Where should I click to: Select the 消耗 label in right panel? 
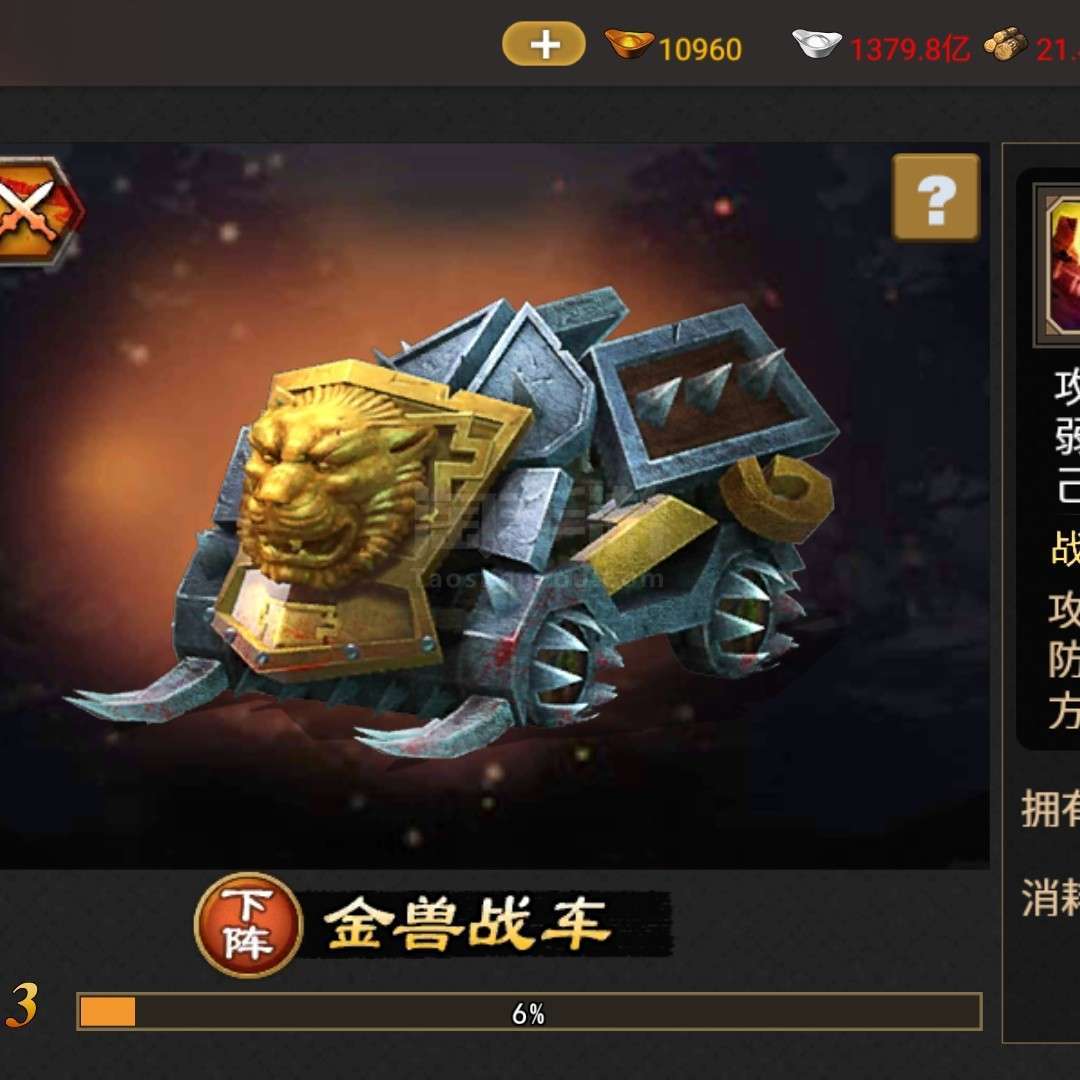coord(1050,897)
